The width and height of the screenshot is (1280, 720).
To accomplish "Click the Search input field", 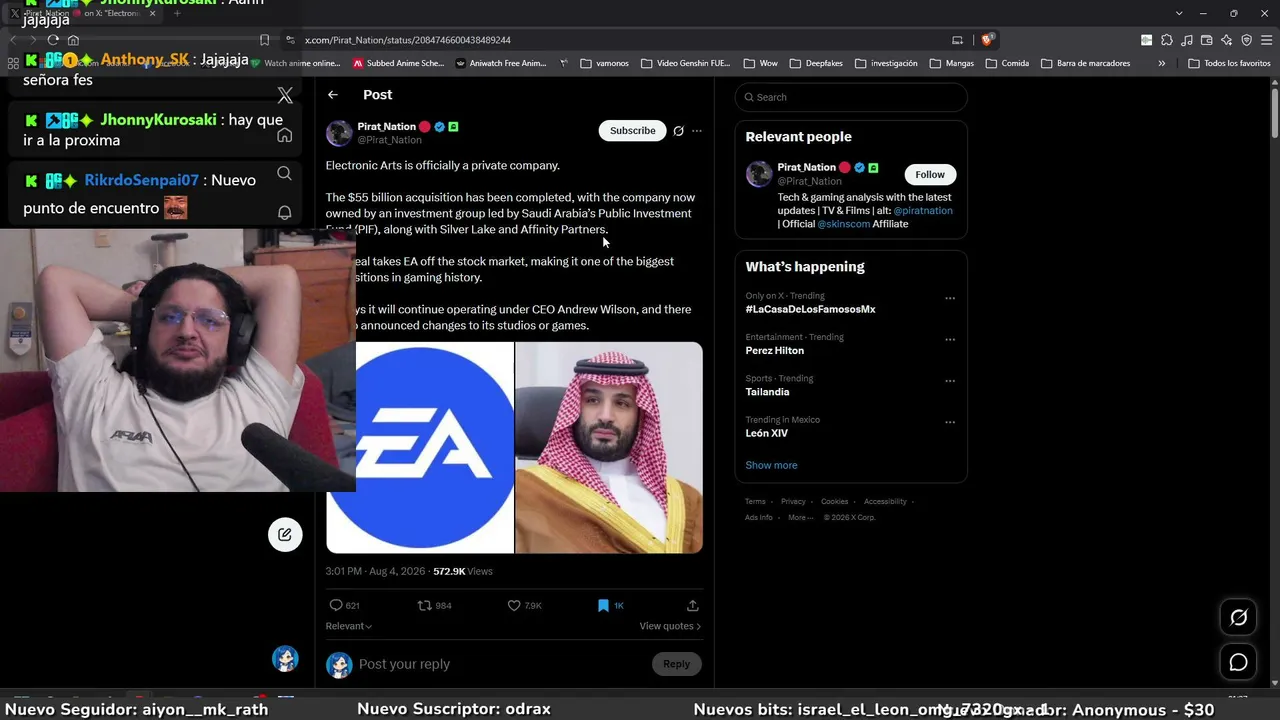I will pos(851,97).
